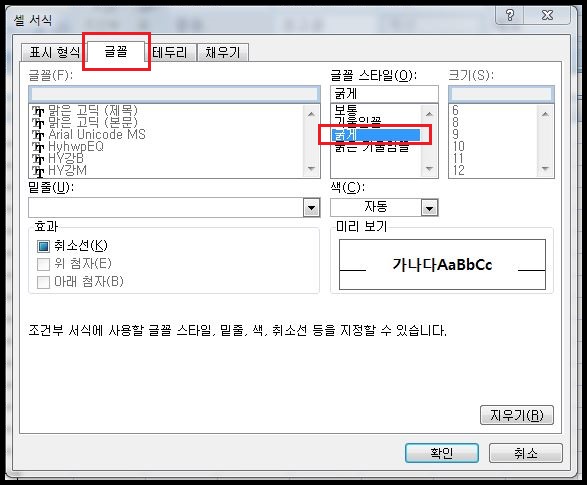Click the TrueType icon beside HY강M

[38, 171]
